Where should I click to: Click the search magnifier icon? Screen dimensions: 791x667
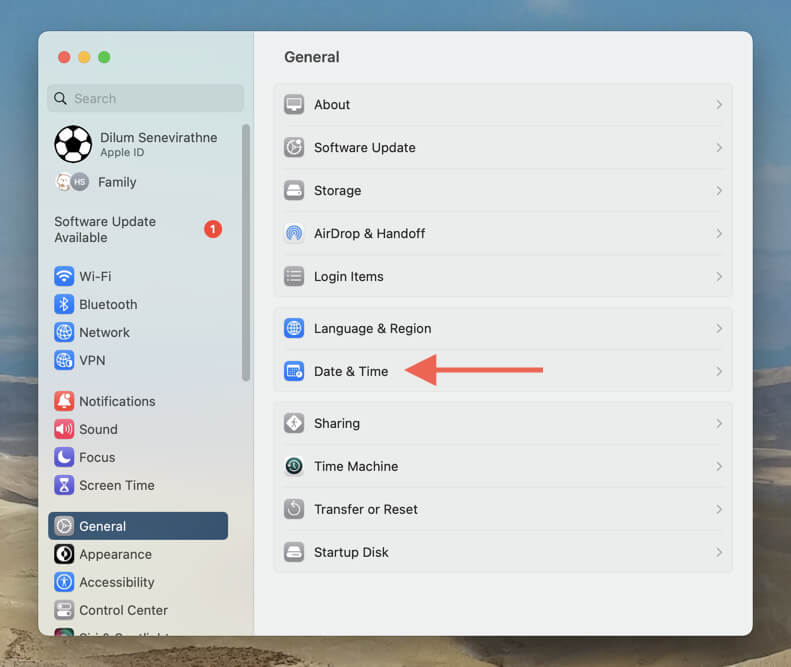[x=60, y=98]
